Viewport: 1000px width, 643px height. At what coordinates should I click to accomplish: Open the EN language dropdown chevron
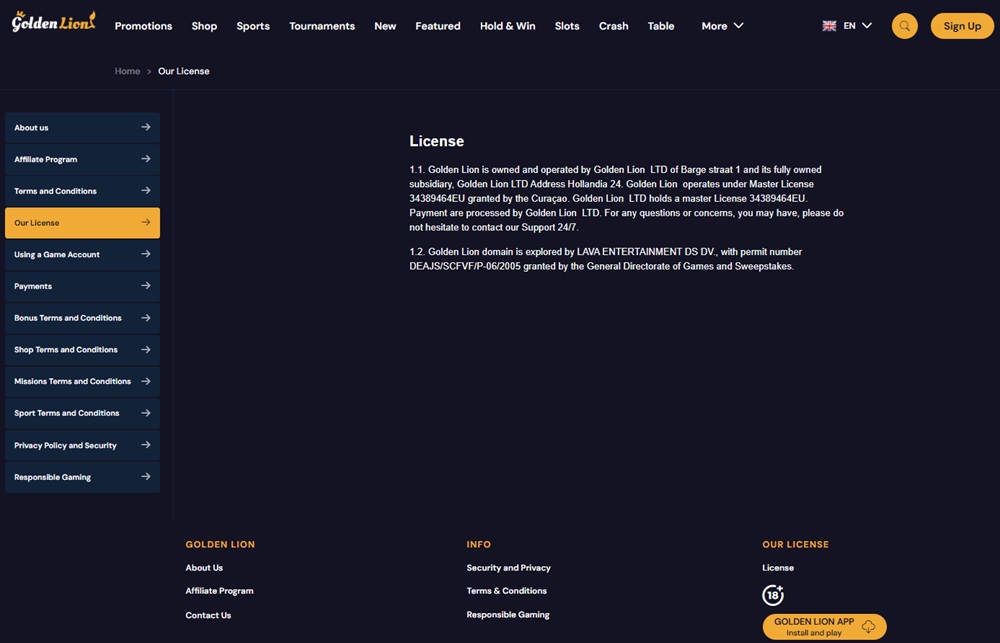pyautogui.click(x=867, y=26)
